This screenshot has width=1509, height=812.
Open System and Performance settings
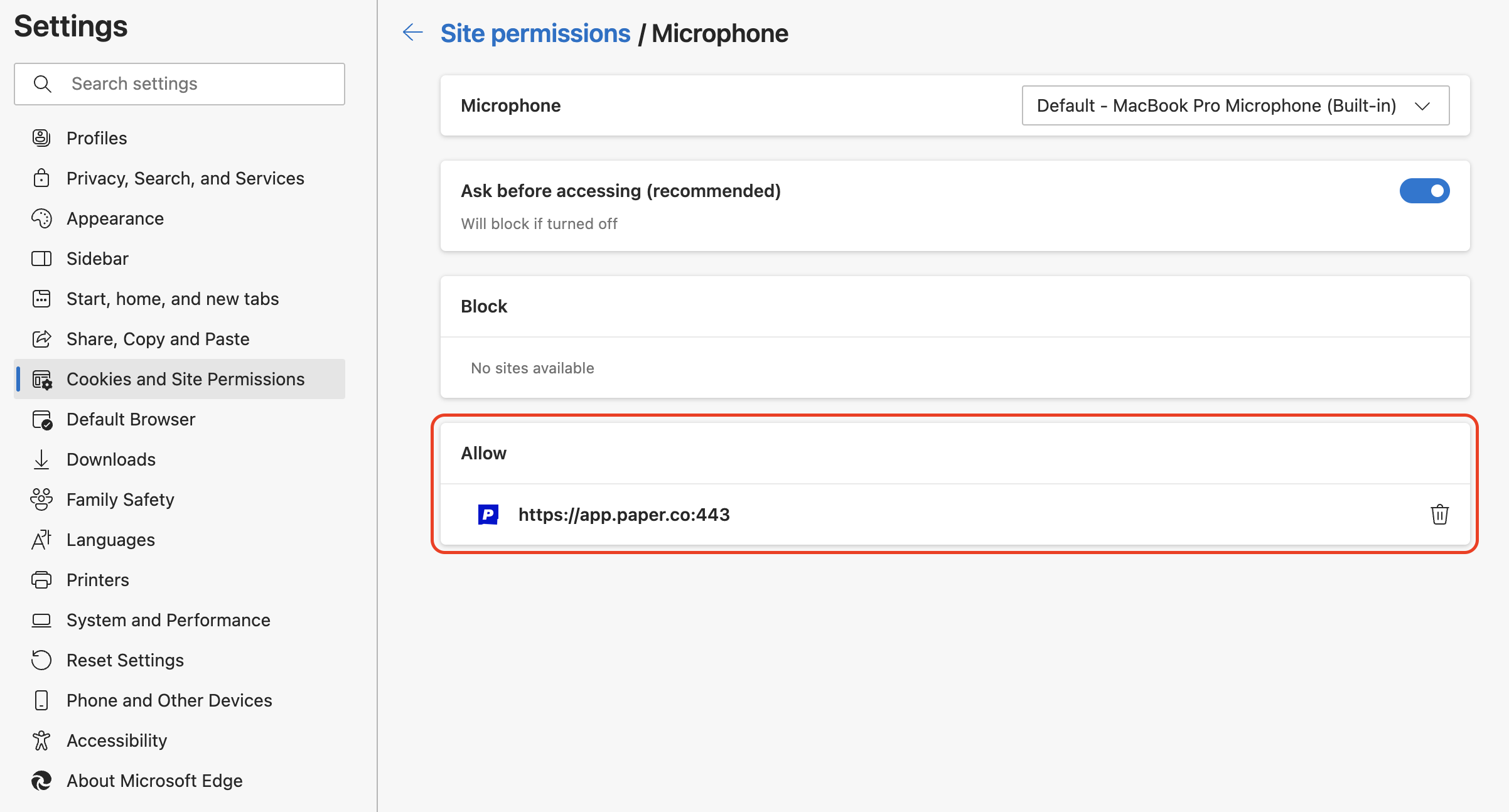point(168,619)
